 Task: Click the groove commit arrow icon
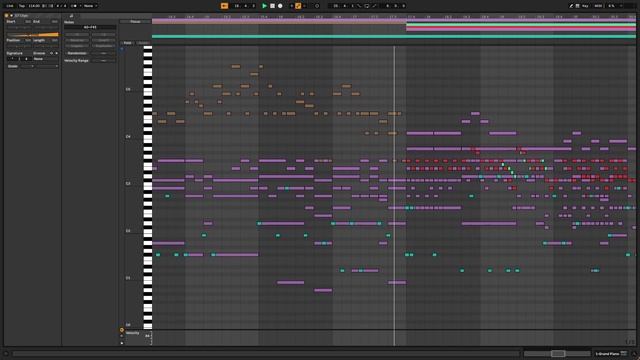56,53
